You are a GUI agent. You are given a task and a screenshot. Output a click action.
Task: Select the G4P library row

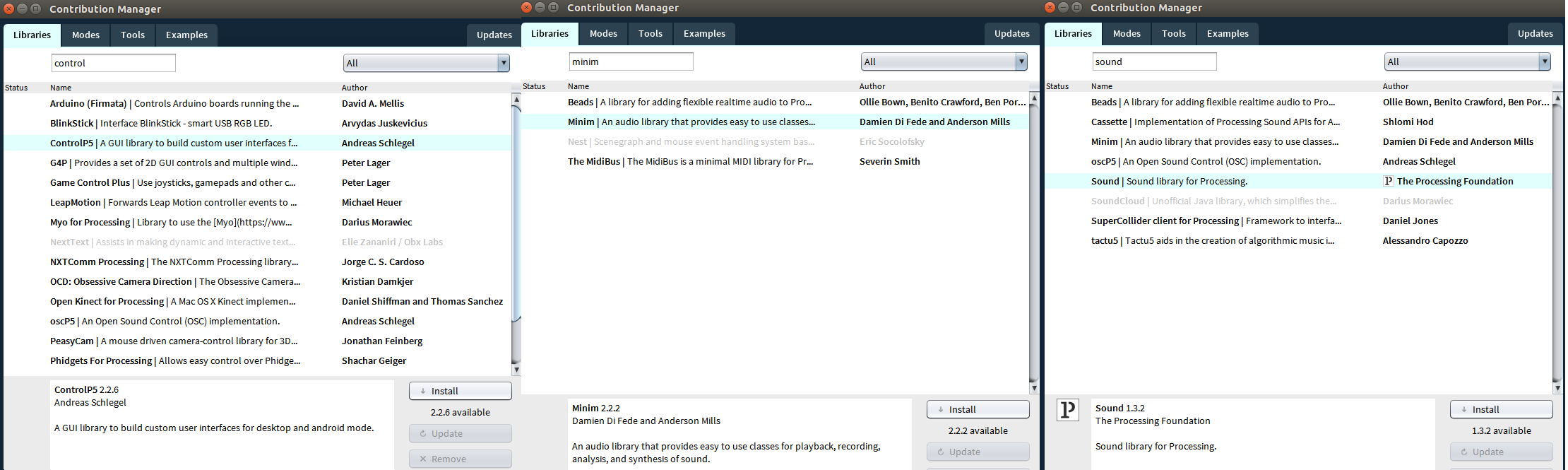pyautogui.click(x=257, y=163)
